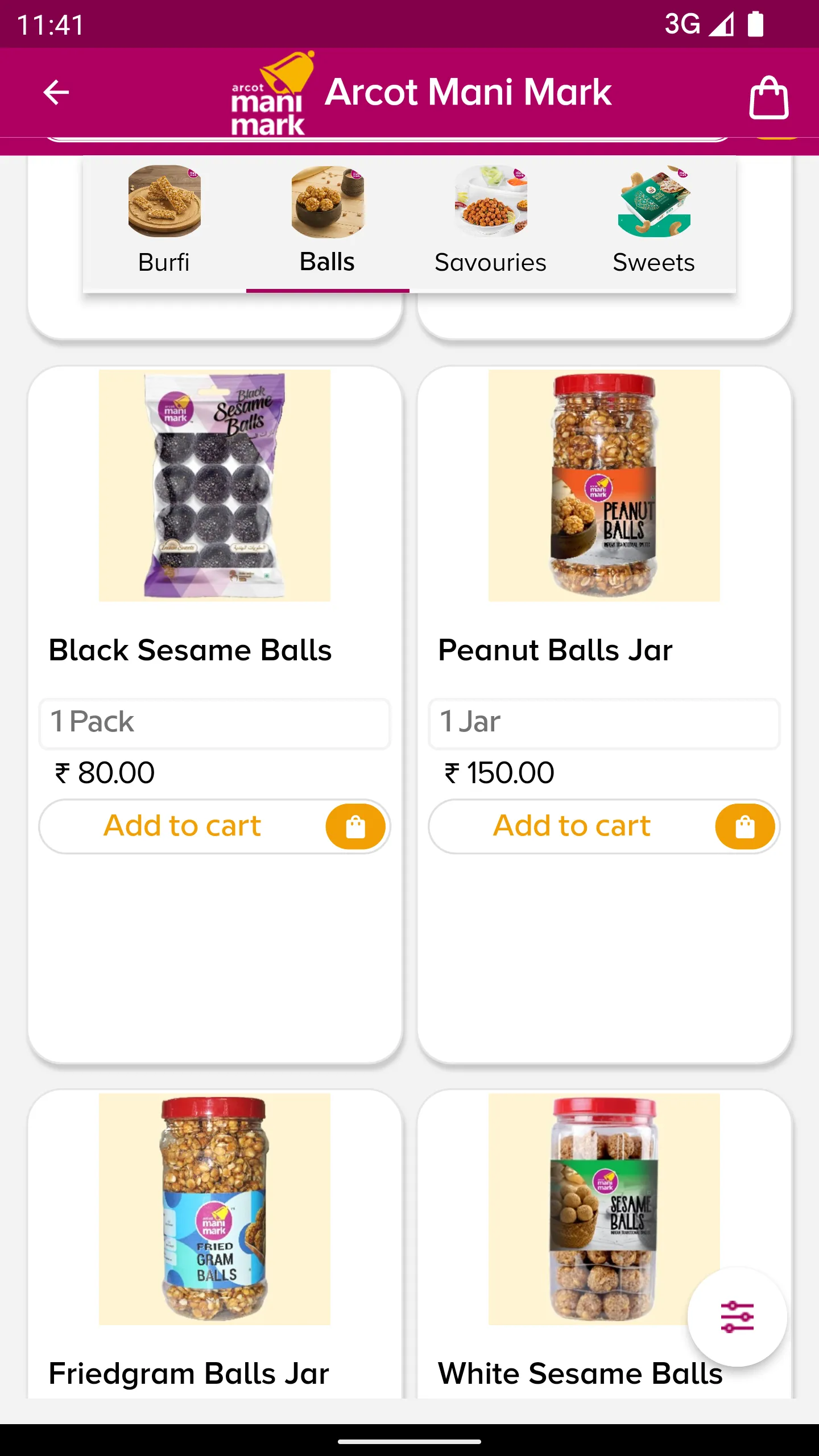Open Friedgram Balls Jar product image
This screenshot has height=1456, width=819.
point(214,1209)
